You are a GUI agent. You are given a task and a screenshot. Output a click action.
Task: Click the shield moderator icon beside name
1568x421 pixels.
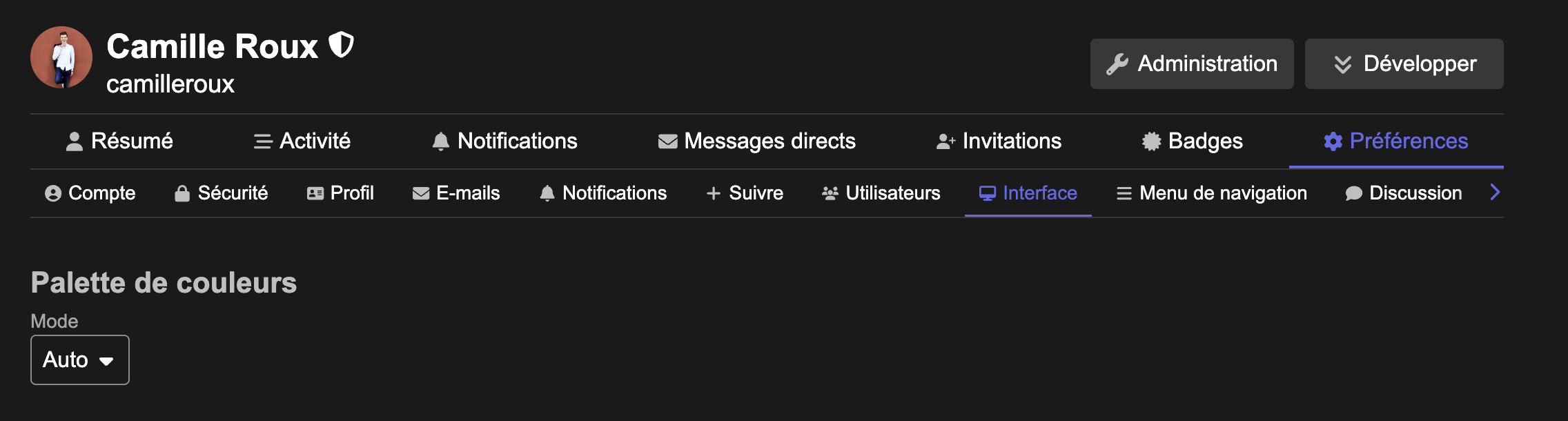[341, 46]
